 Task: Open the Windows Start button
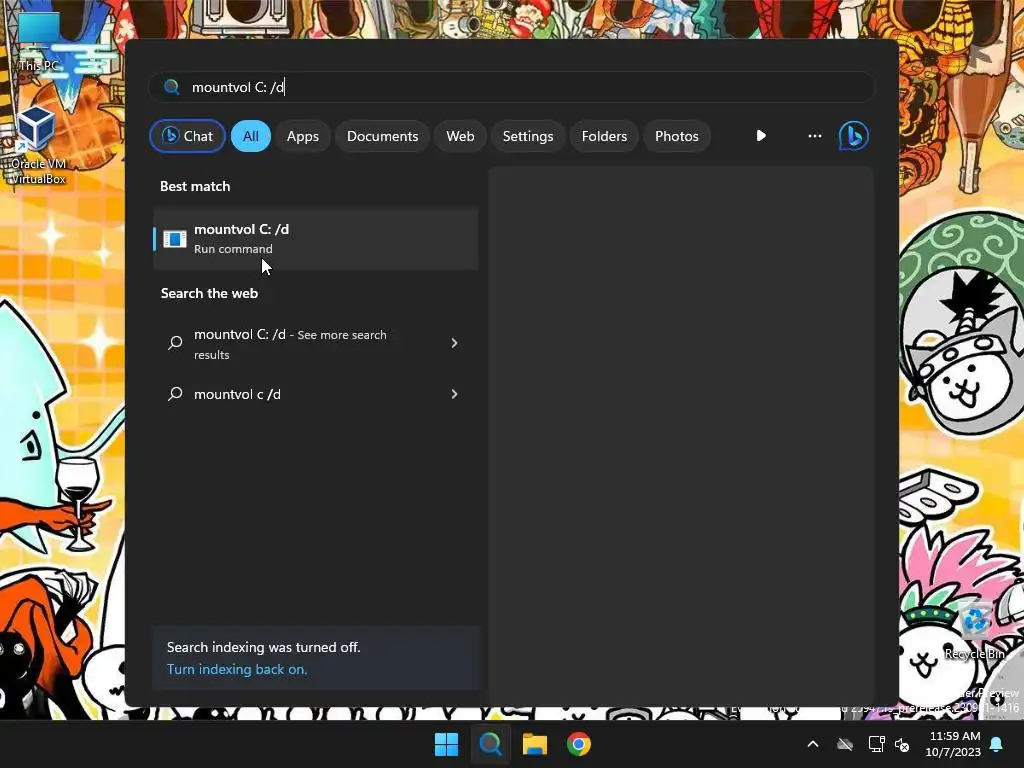tap(447, 744)
